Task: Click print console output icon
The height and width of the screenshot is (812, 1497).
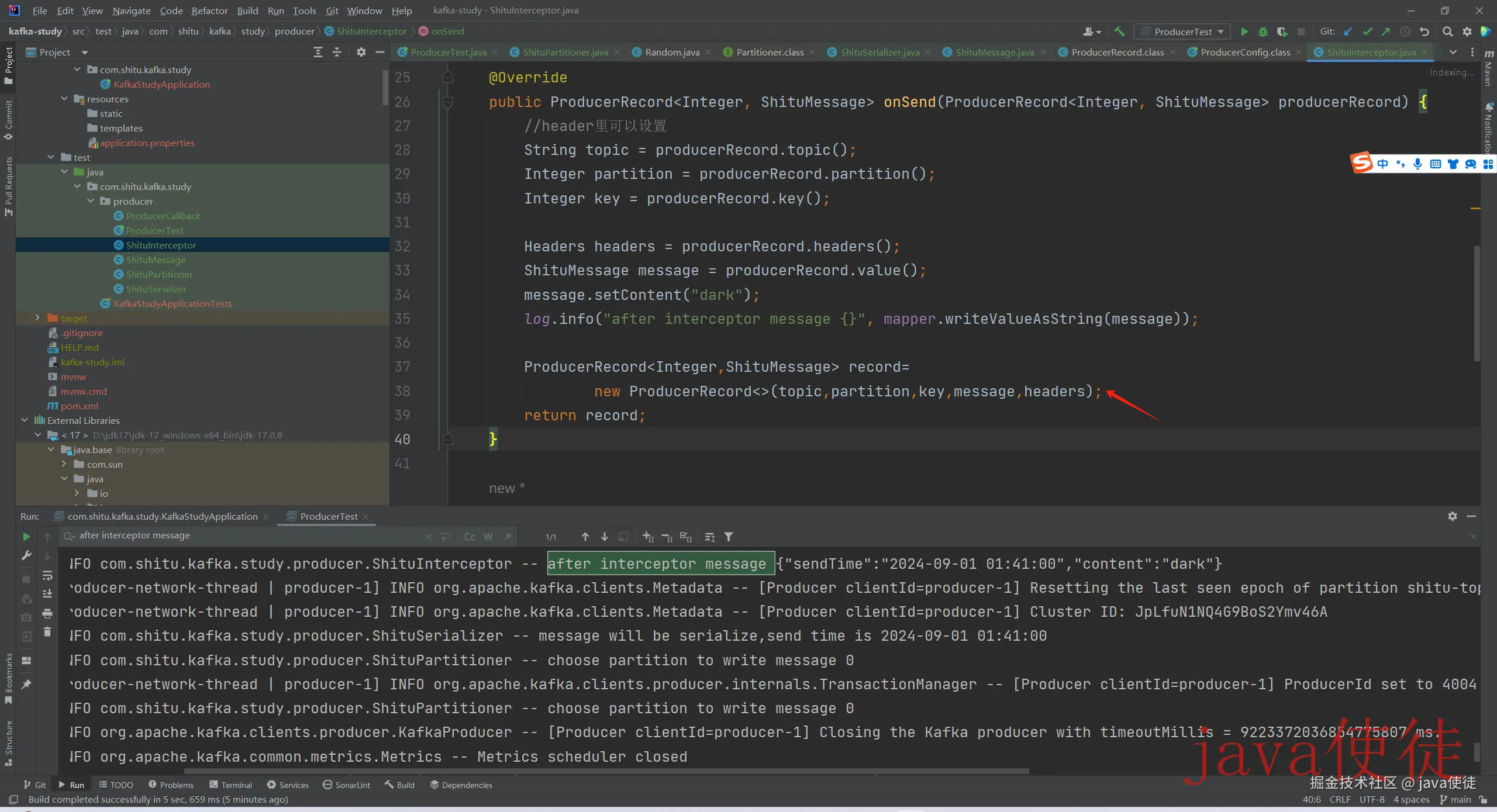Action: point(47,613)
